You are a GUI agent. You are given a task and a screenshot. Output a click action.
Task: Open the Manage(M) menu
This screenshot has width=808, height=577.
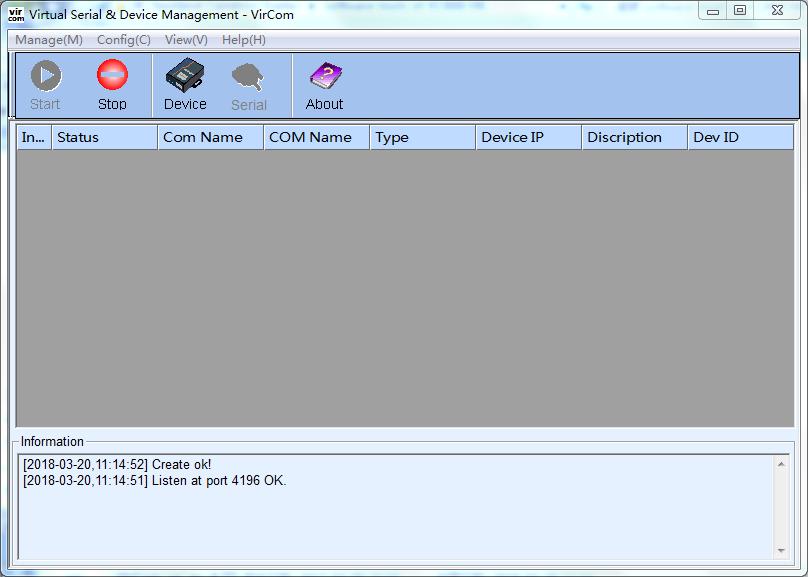[x=49, y=40]
